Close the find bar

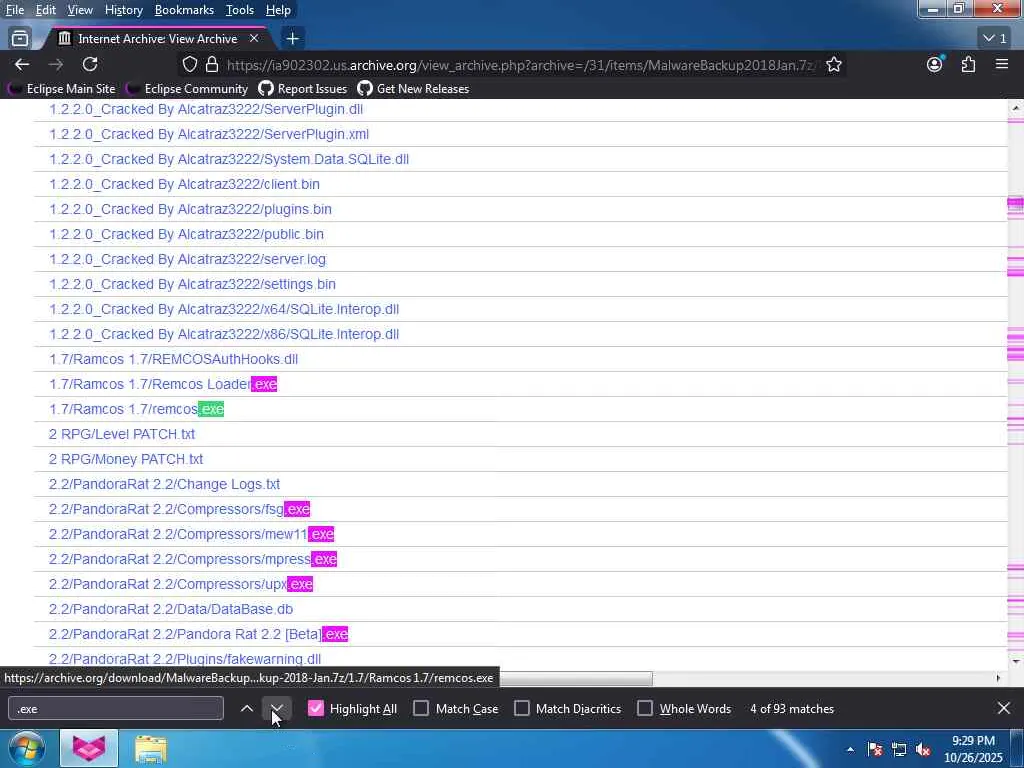(1004, 708)
